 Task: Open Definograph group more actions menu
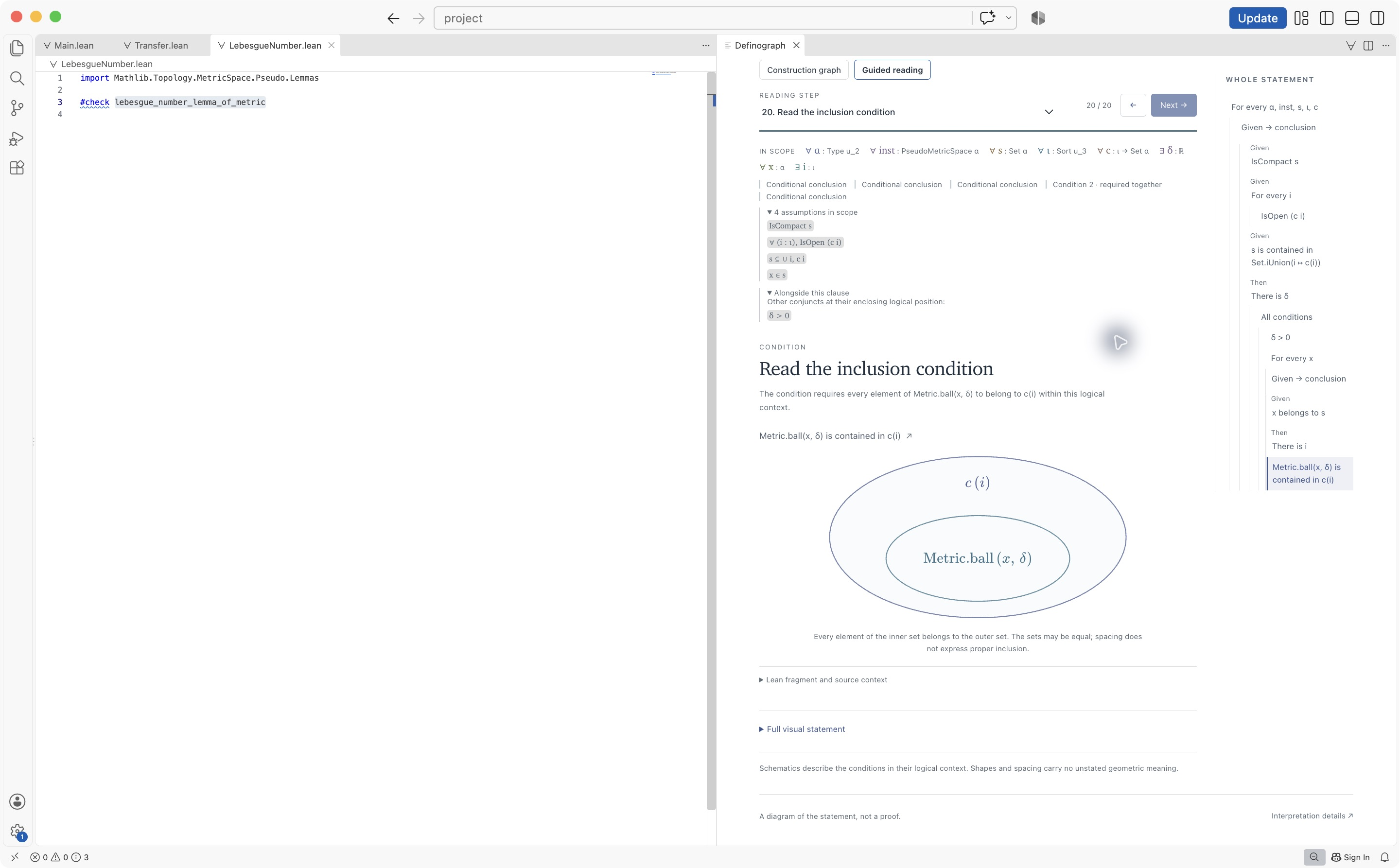1385,45
